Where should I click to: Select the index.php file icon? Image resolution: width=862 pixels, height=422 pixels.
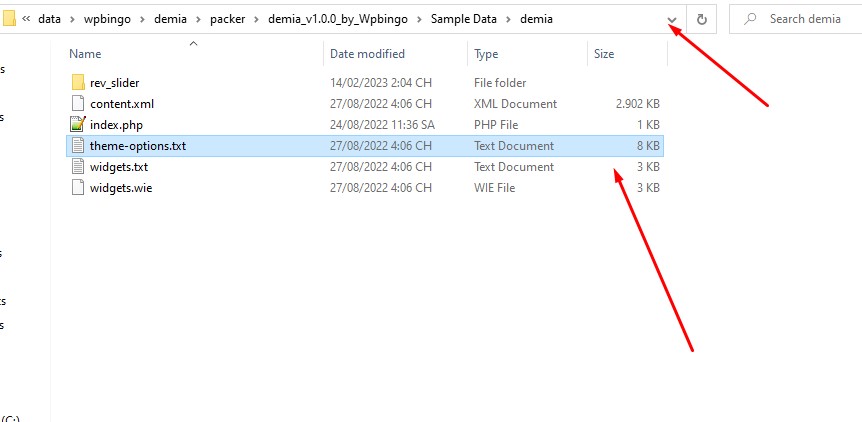pos(78,125)
